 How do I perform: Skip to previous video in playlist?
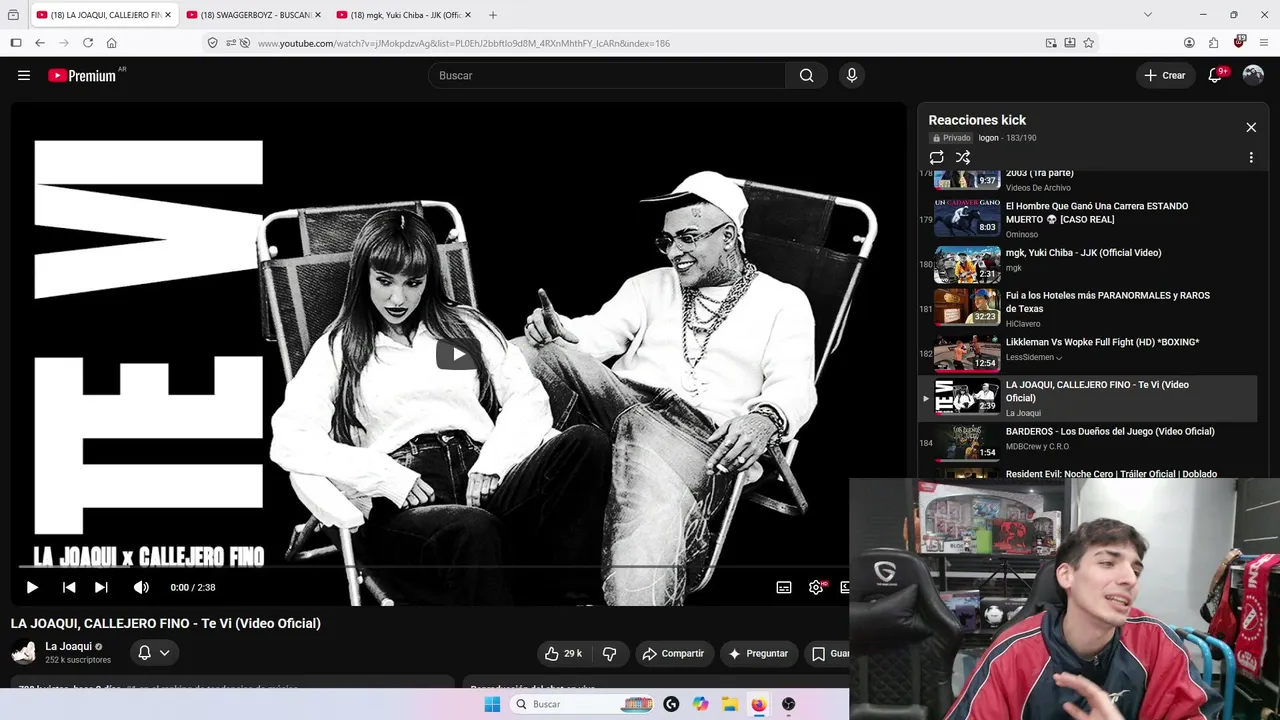point(68,587)
